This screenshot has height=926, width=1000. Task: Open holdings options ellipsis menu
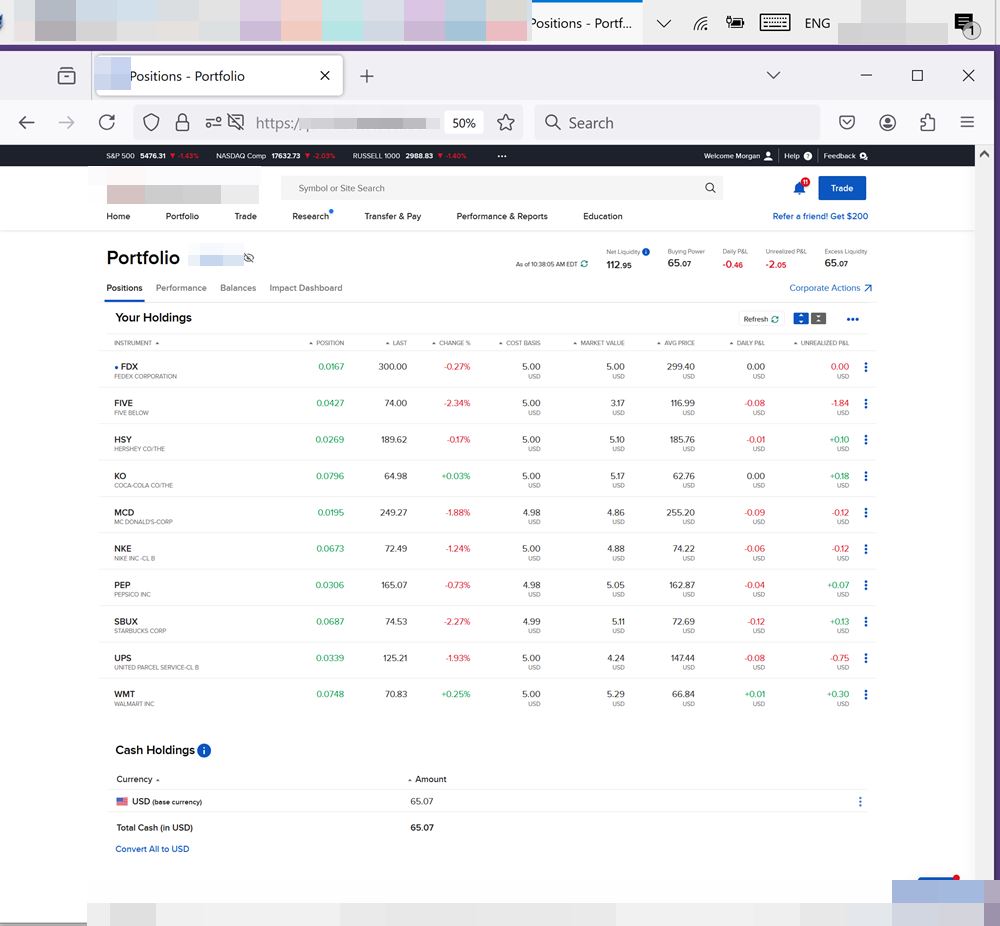coord(853,320)
